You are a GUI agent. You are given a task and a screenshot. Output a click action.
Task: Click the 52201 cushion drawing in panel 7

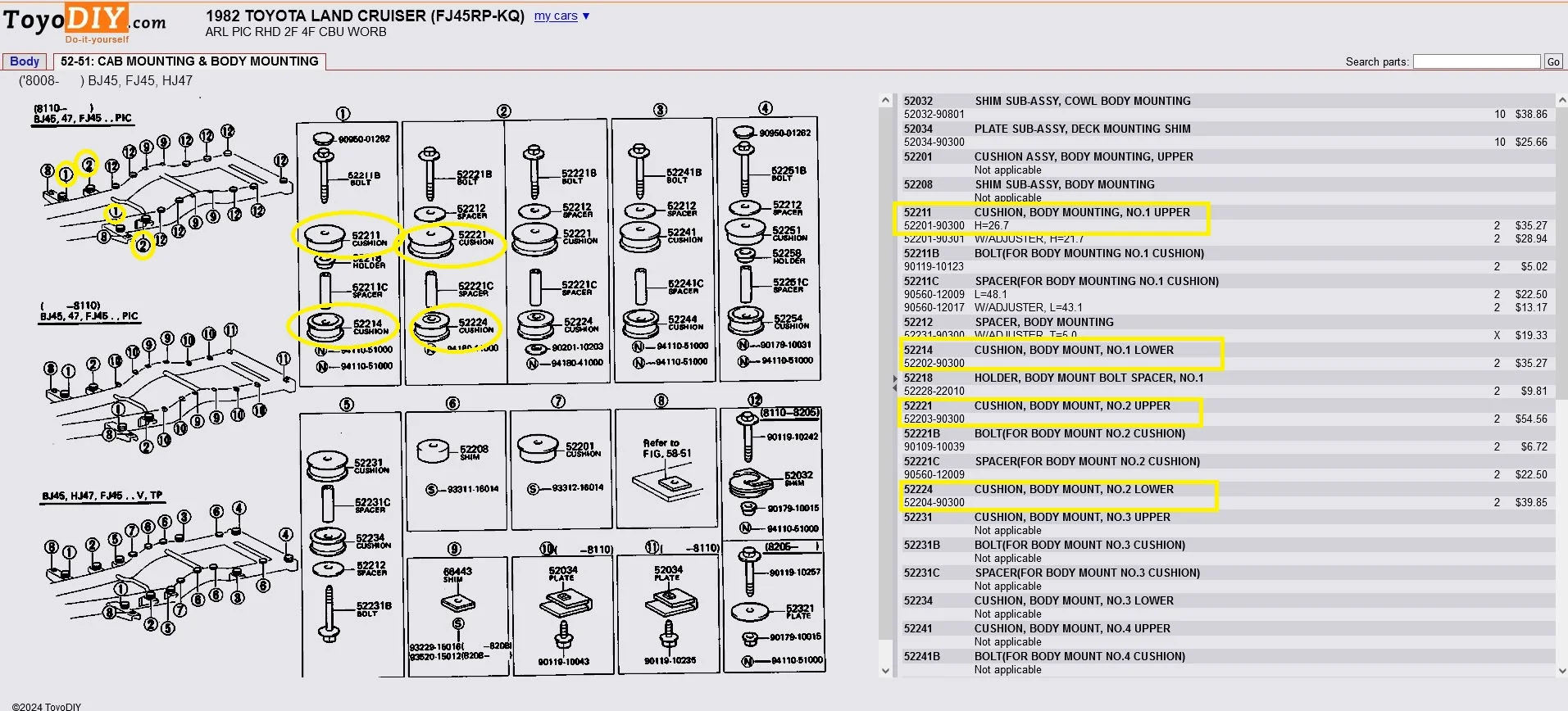click(x=538, y=449)
